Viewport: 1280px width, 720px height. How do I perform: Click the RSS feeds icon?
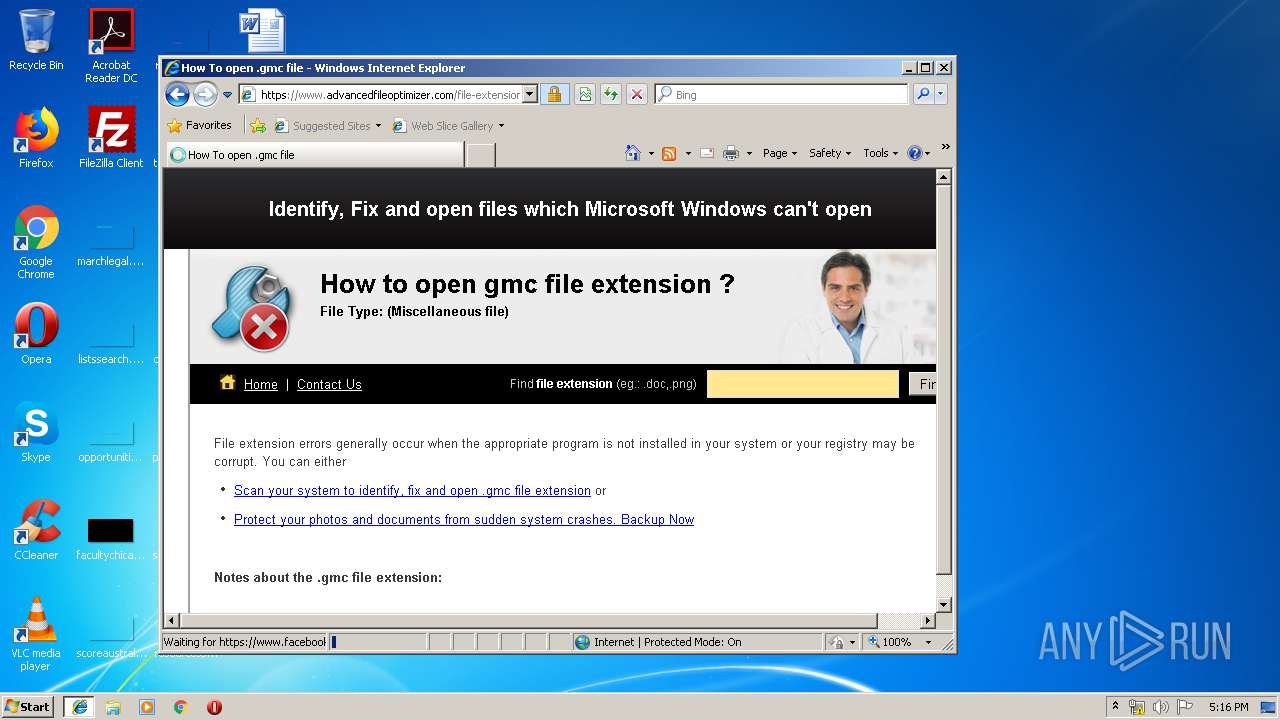click(669, 153)
